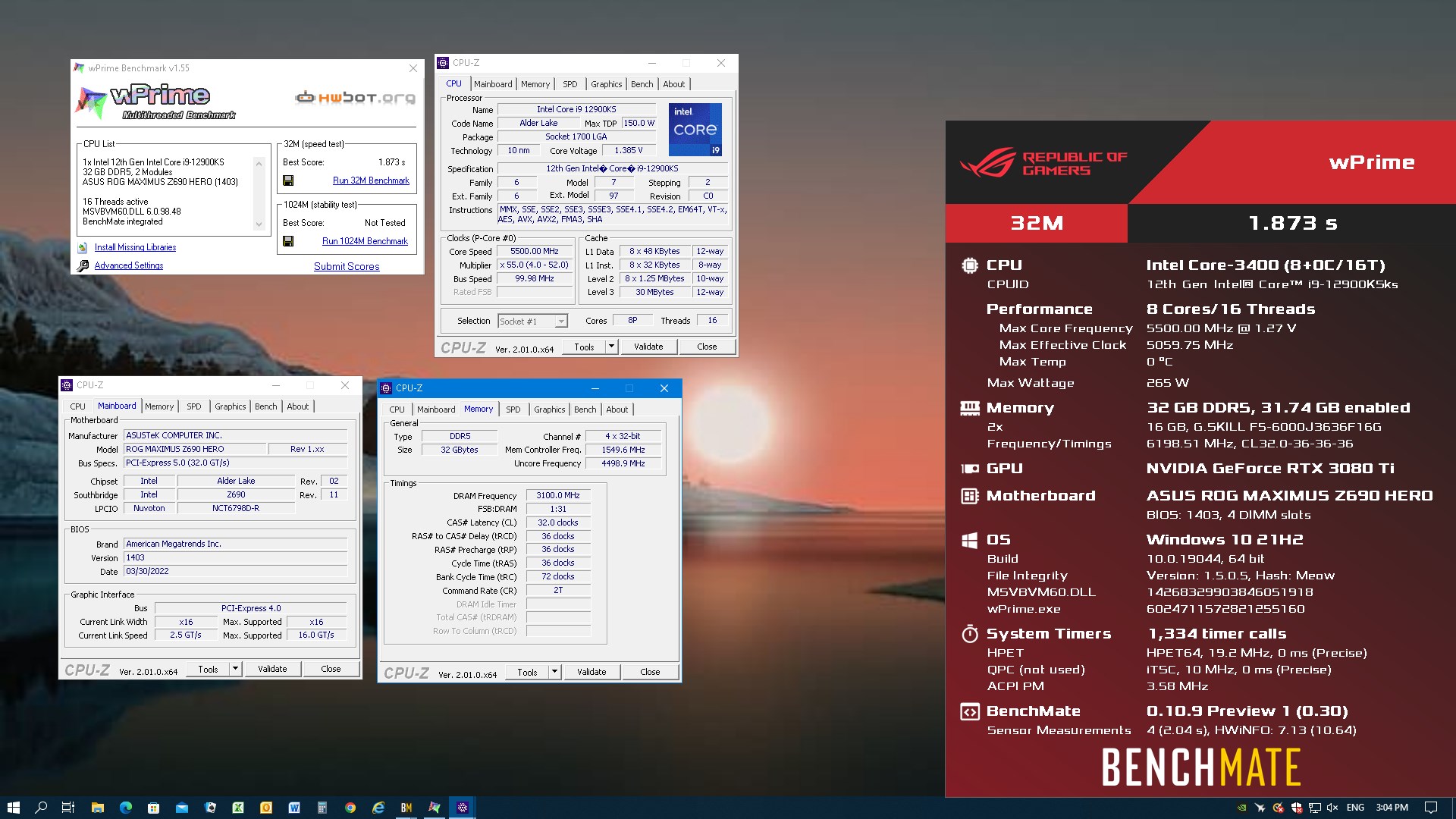
Task: Switch to Bench tab in top CPU-Z window
Action: click(x=642, y=84)
